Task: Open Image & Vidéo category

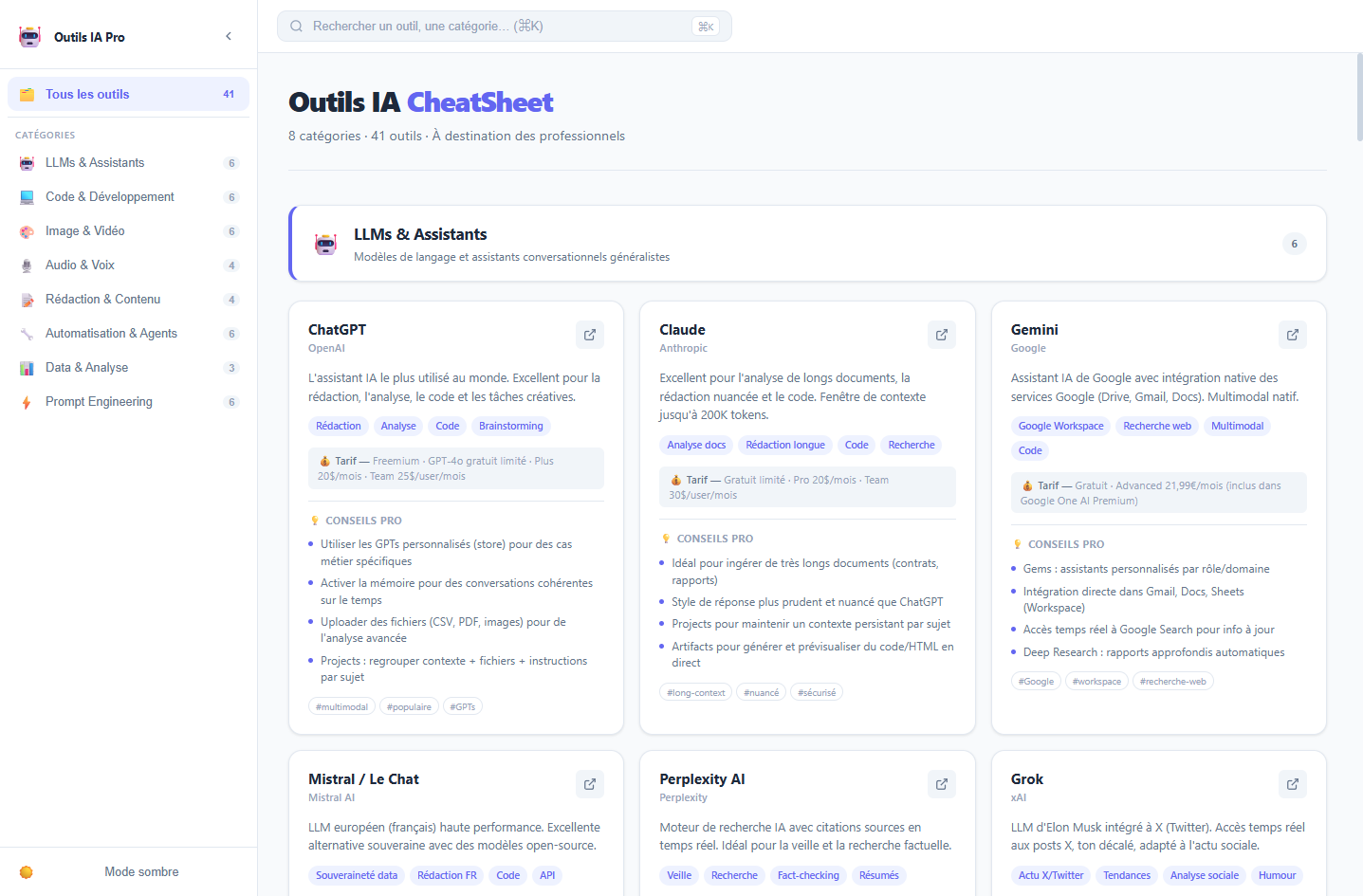Action: click(128, 231)
